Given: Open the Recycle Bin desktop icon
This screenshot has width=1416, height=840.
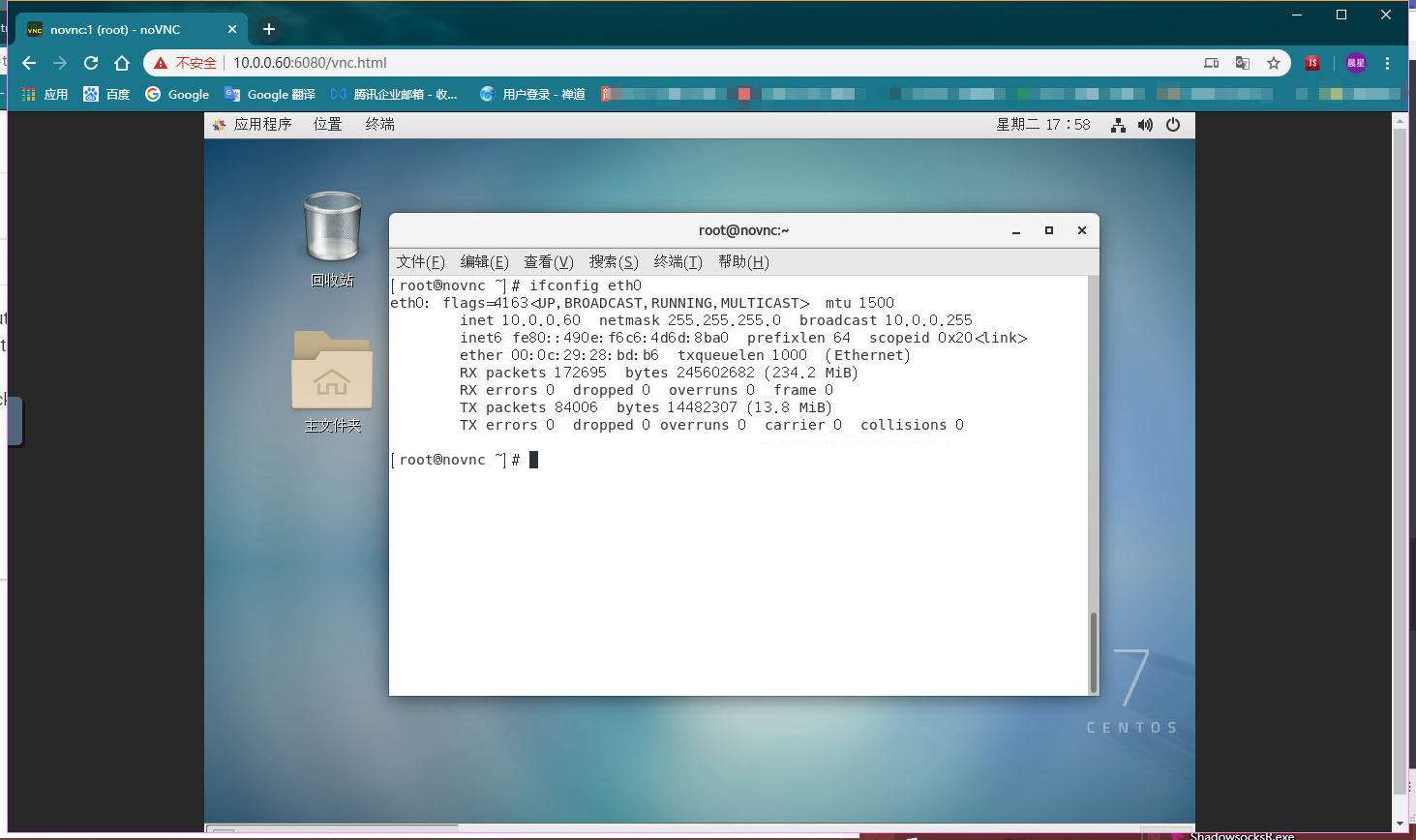Looking at the screenshot, I should (332, 238).
